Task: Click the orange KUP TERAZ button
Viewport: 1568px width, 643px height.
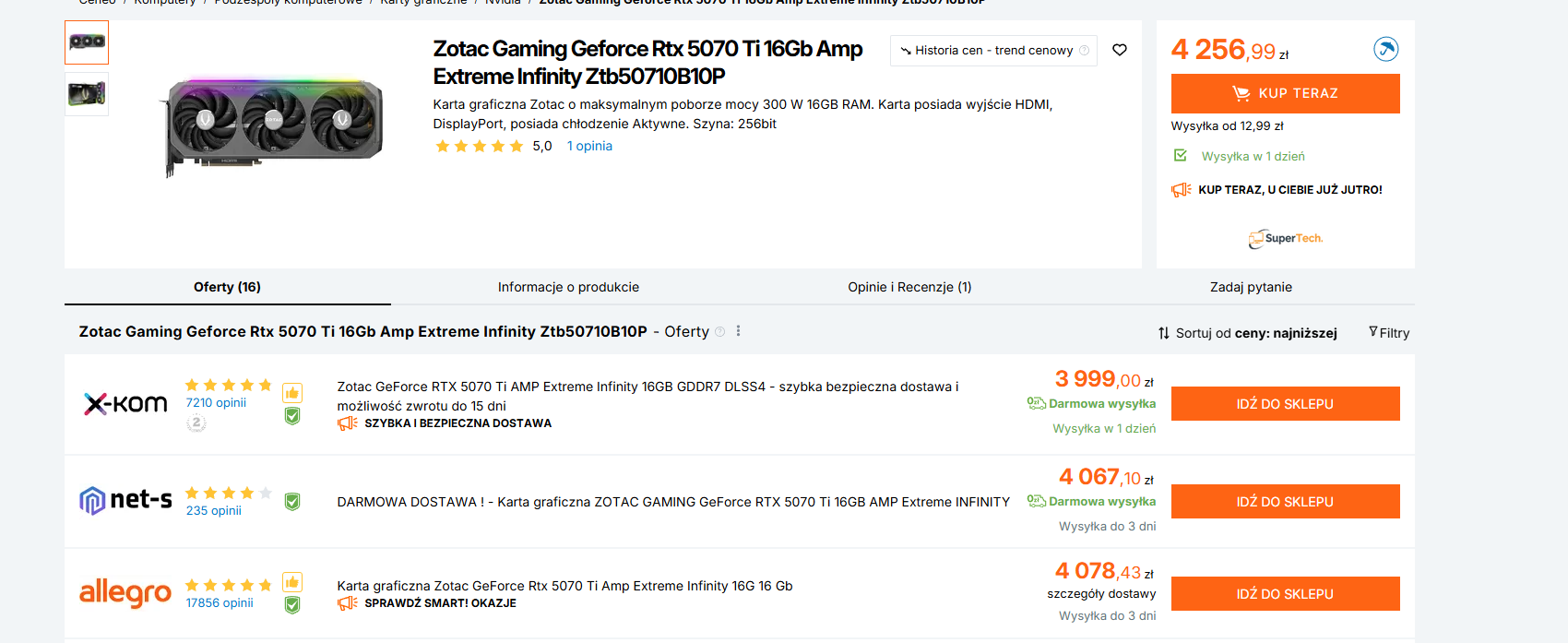Action: click(x=1285, y=93)
